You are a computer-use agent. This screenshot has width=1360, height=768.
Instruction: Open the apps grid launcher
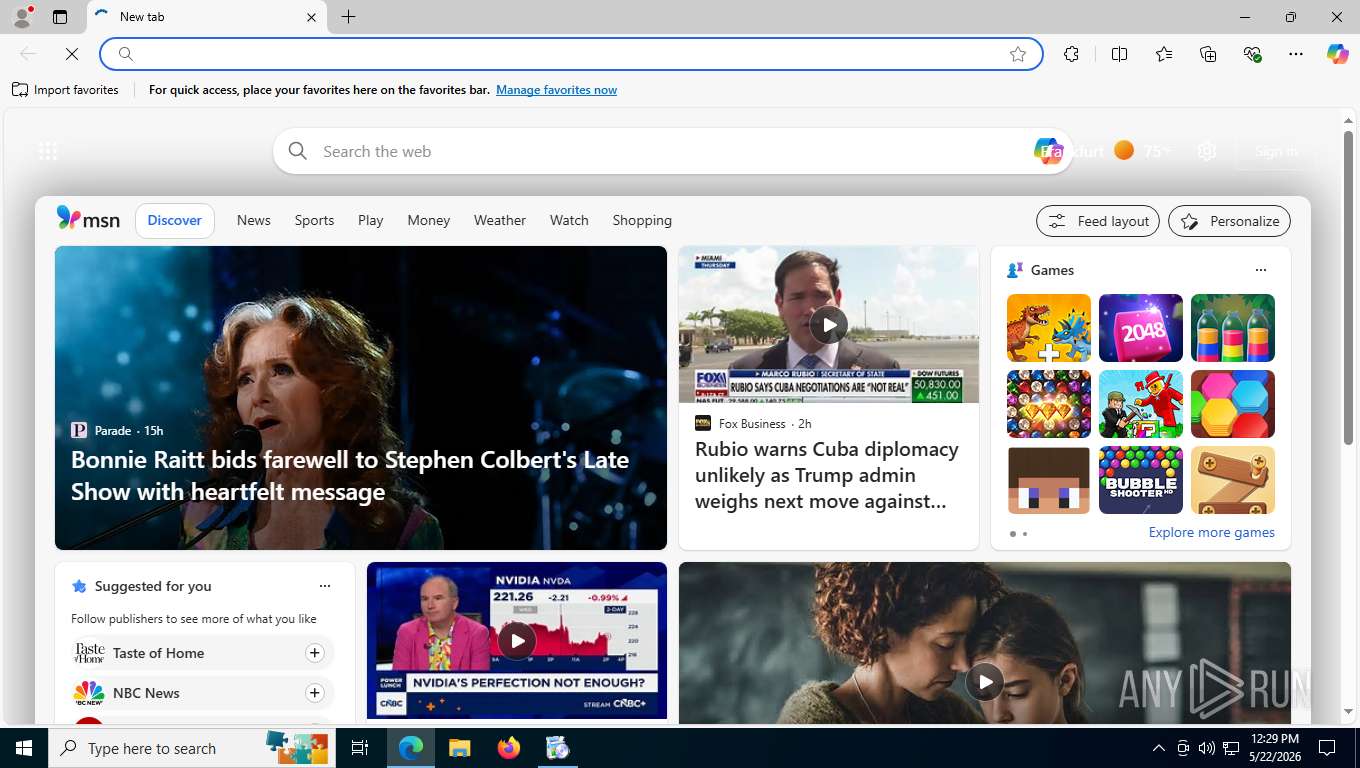(x=47, y=151)
